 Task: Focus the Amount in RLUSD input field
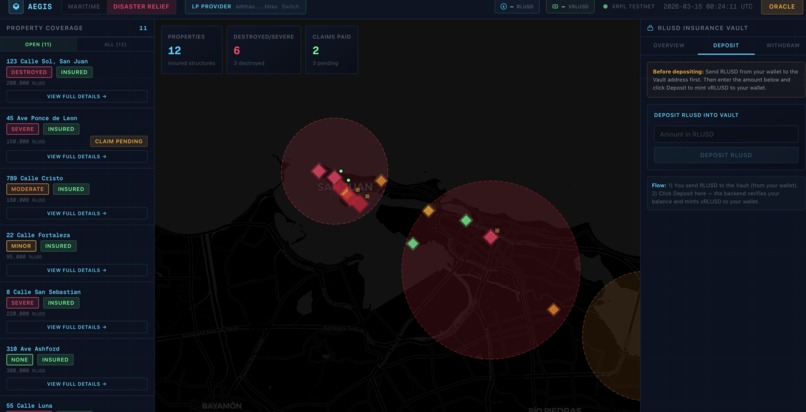click(x=726, y=134)
